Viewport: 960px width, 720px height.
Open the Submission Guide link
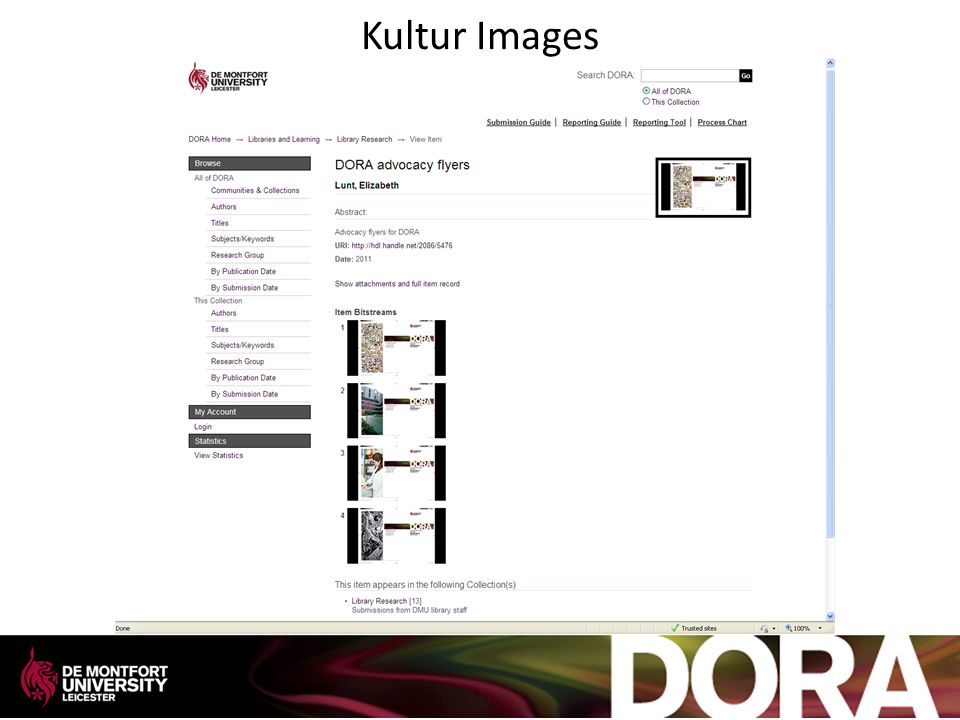coord(519,122)
